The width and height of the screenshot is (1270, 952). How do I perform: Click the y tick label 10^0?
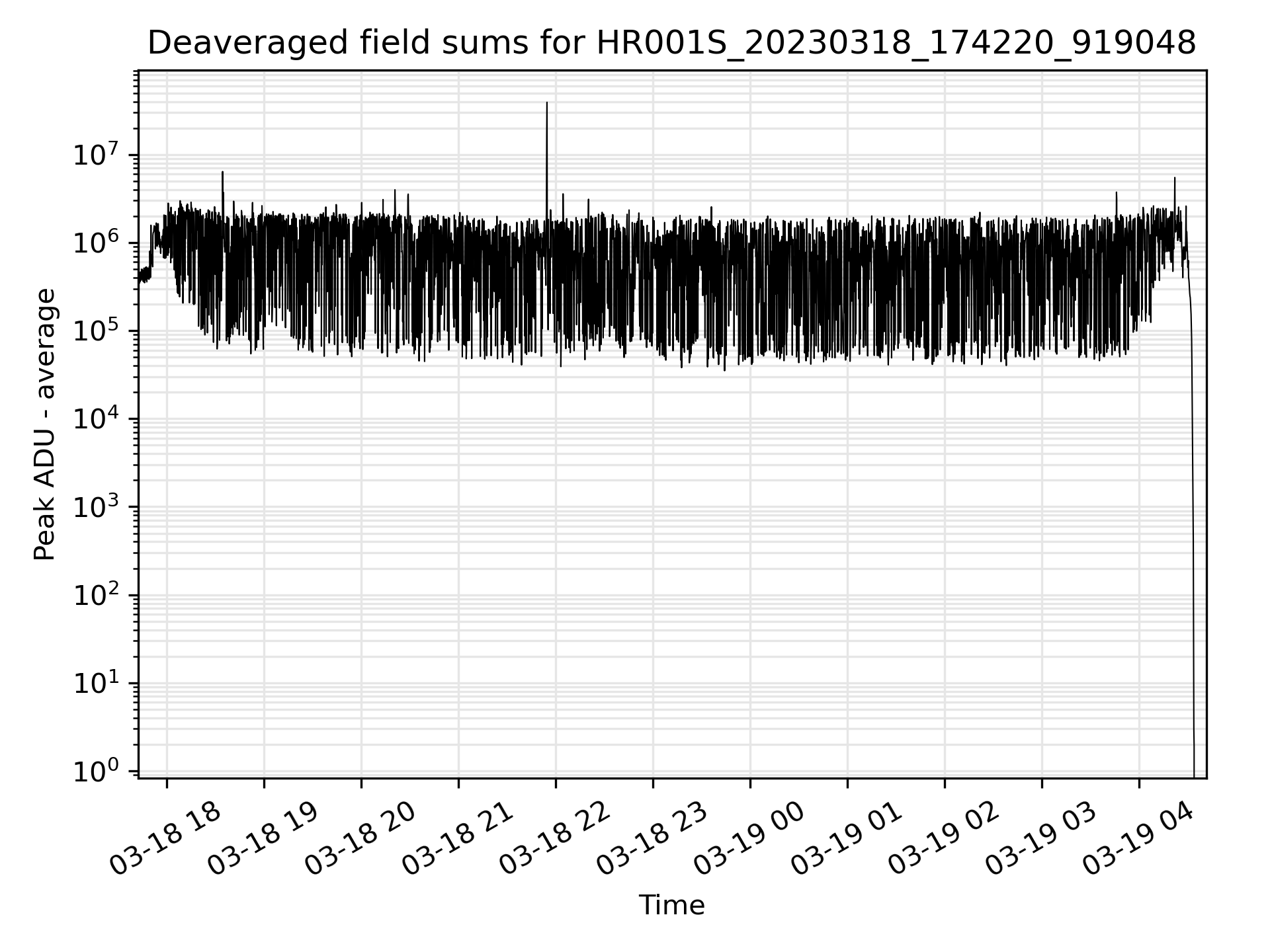(x=97, y=771)
